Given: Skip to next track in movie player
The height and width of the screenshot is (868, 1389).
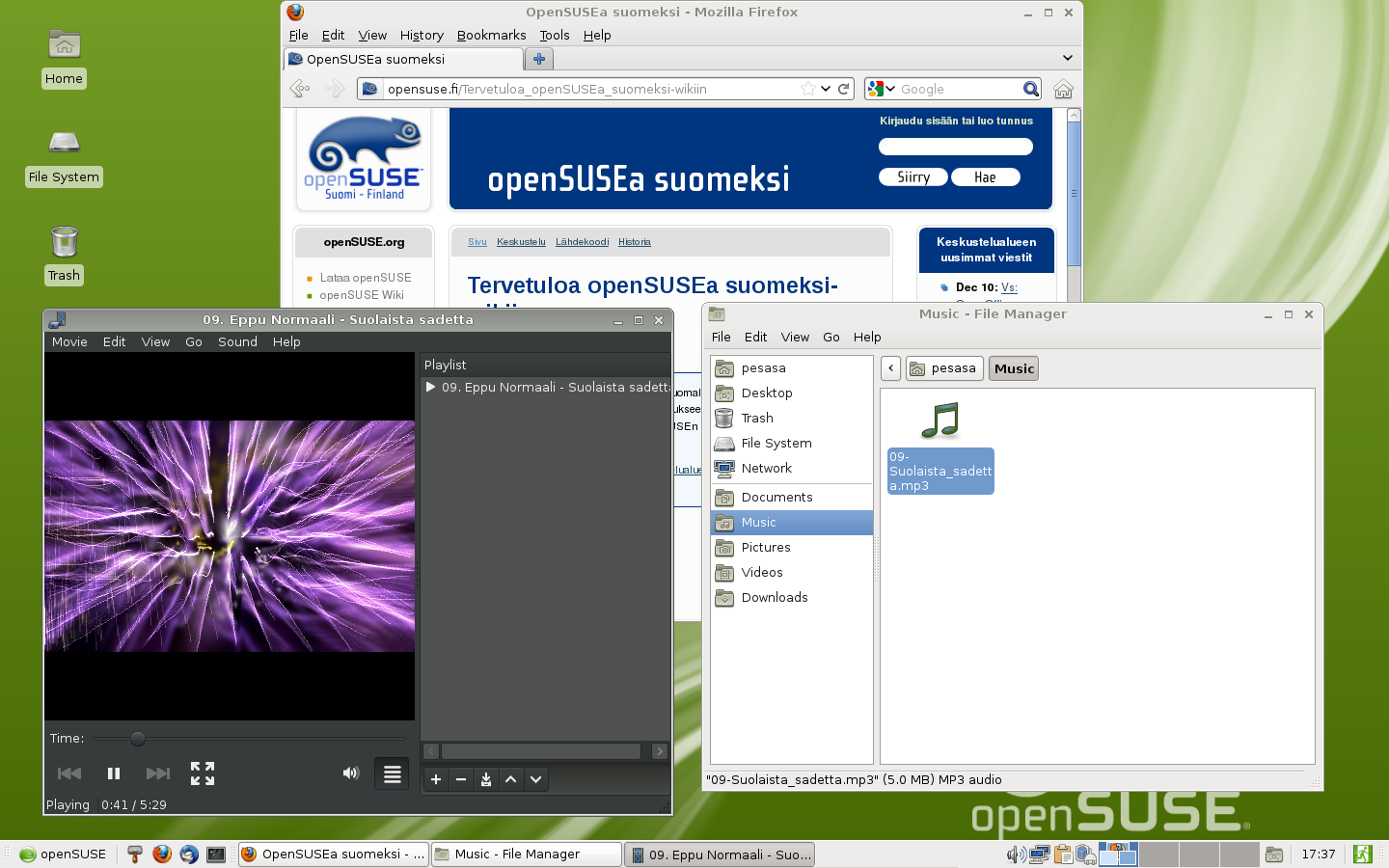Looking at the screenshot, I should 158,773.
